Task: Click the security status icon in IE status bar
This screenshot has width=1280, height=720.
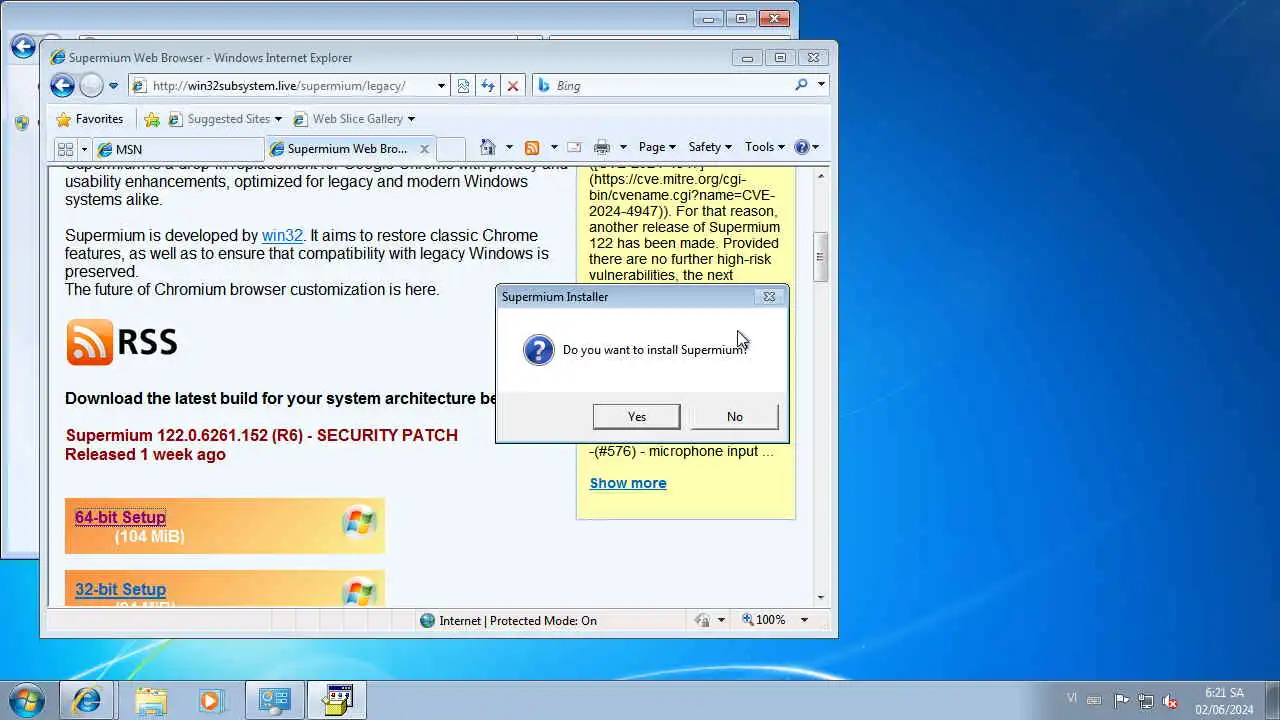Action: pos(702,620)
